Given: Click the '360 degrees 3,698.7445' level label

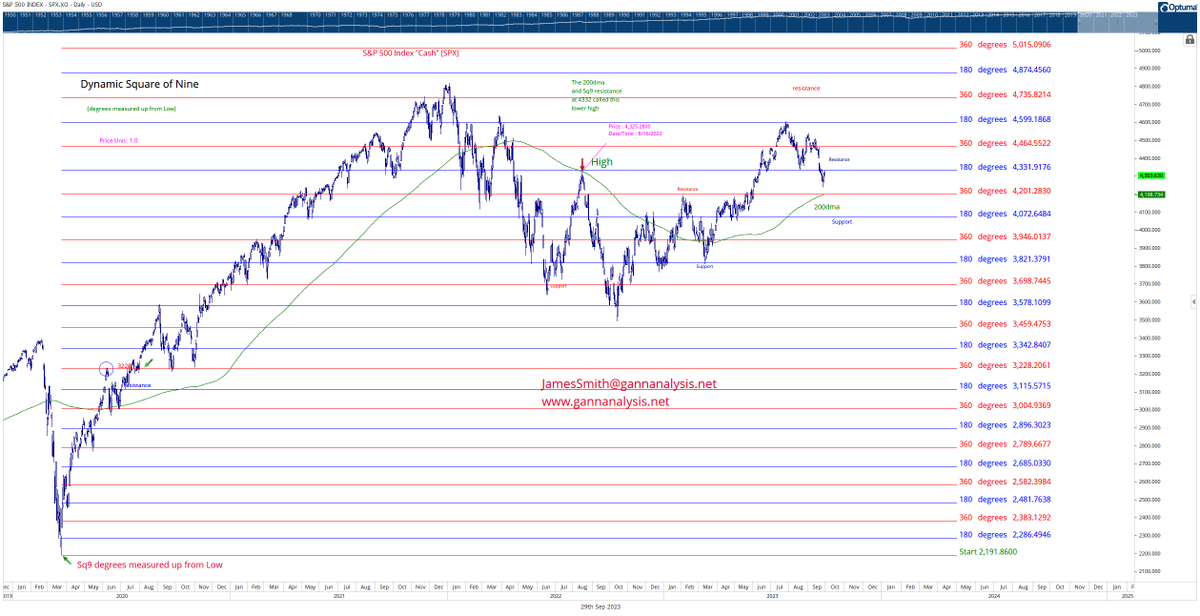Looking at the screenshot, I should [x=1005, y=282].
